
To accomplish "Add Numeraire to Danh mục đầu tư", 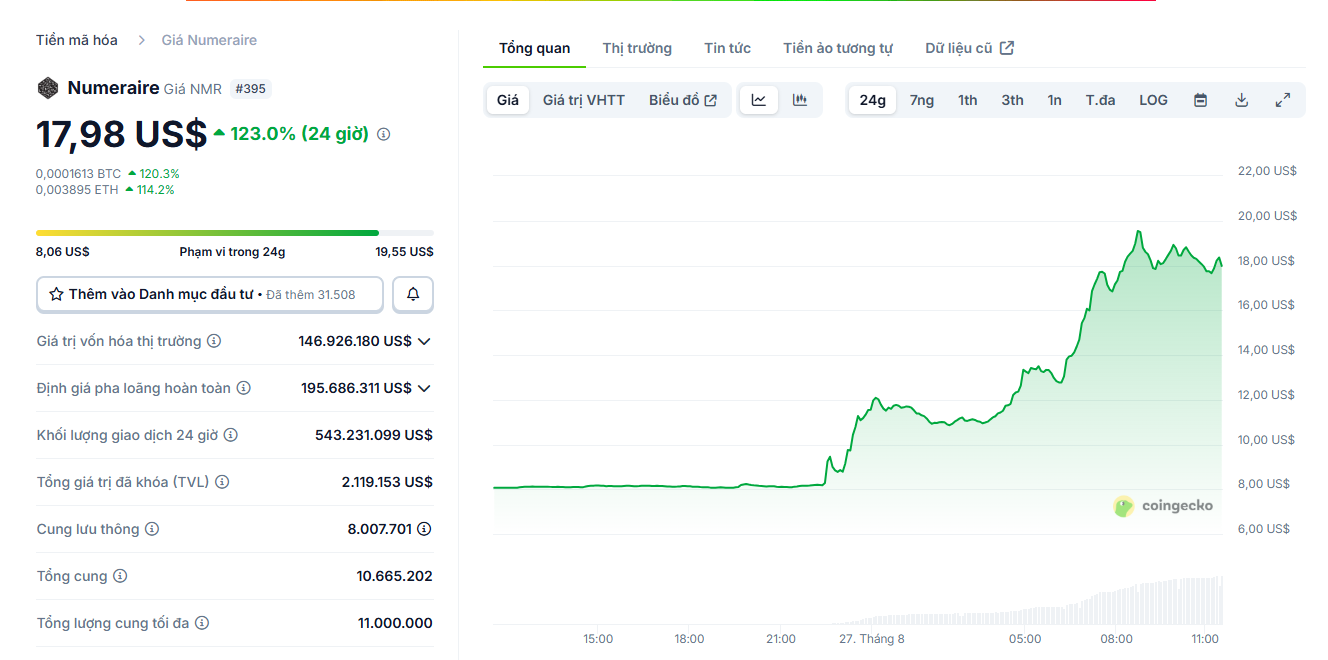I will (x=210, y=295).
